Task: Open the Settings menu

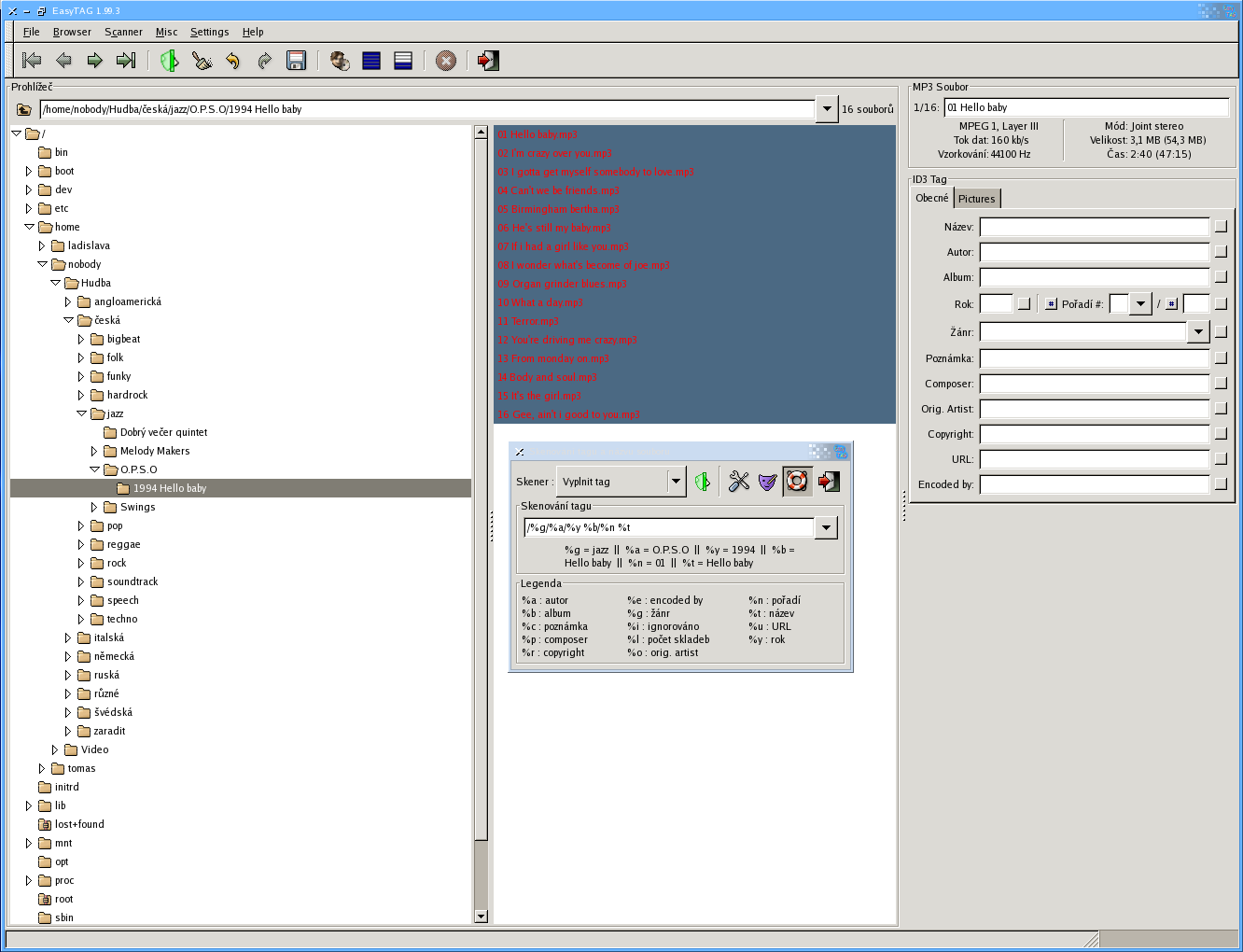Action: [x=209, y=32]
